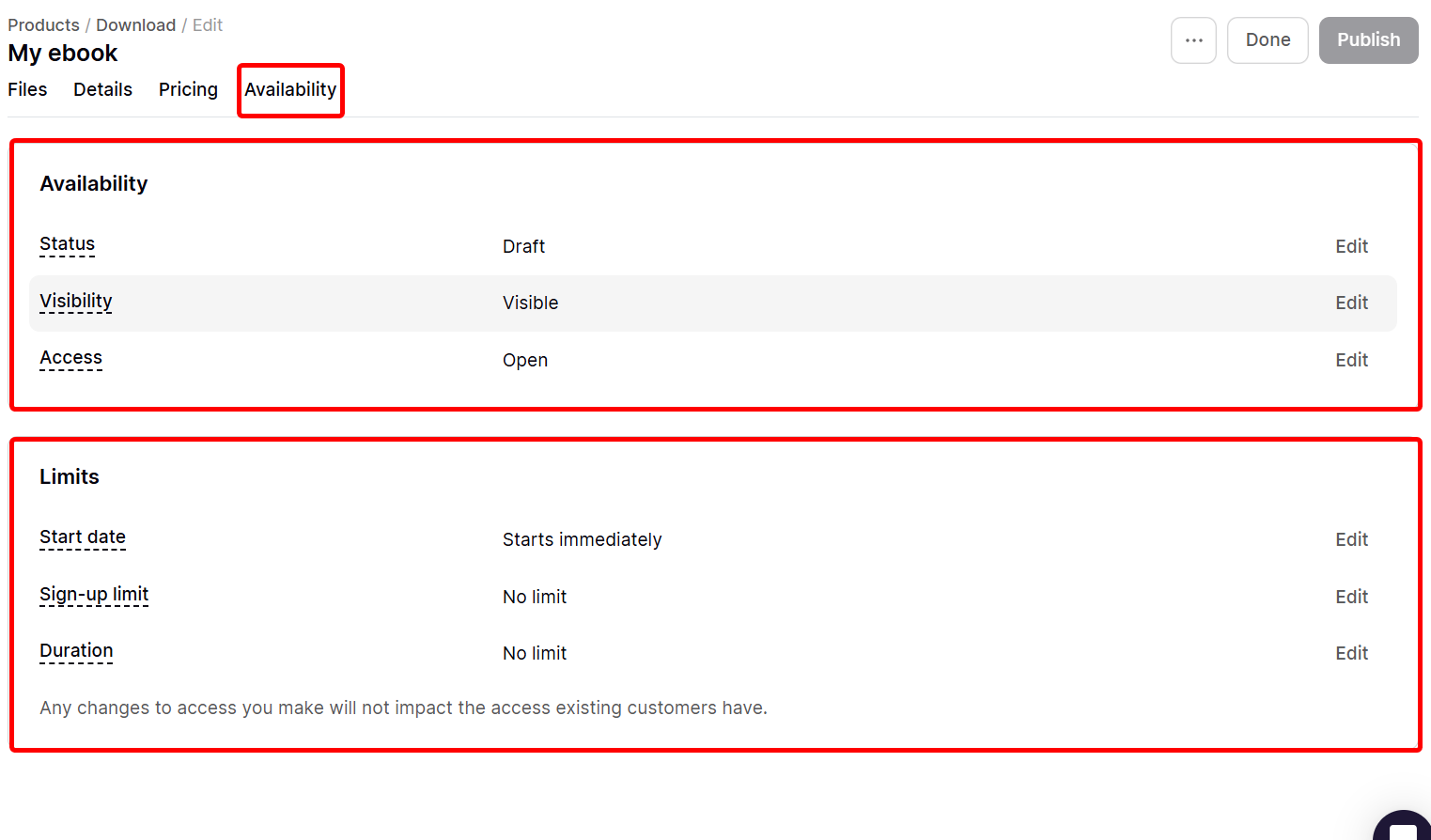The width and height of the screenshot is (1431, 840).
Task: Edit the Status setting
Action: [x=1351, y=246]
